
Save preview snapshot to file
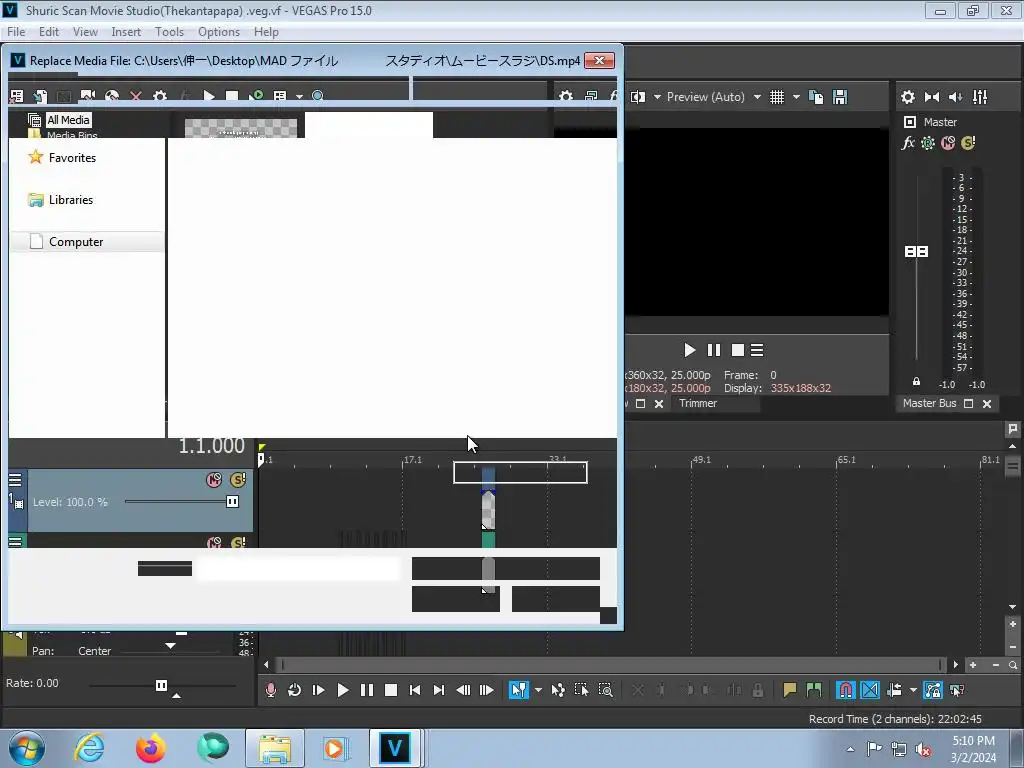coord(840,97)
